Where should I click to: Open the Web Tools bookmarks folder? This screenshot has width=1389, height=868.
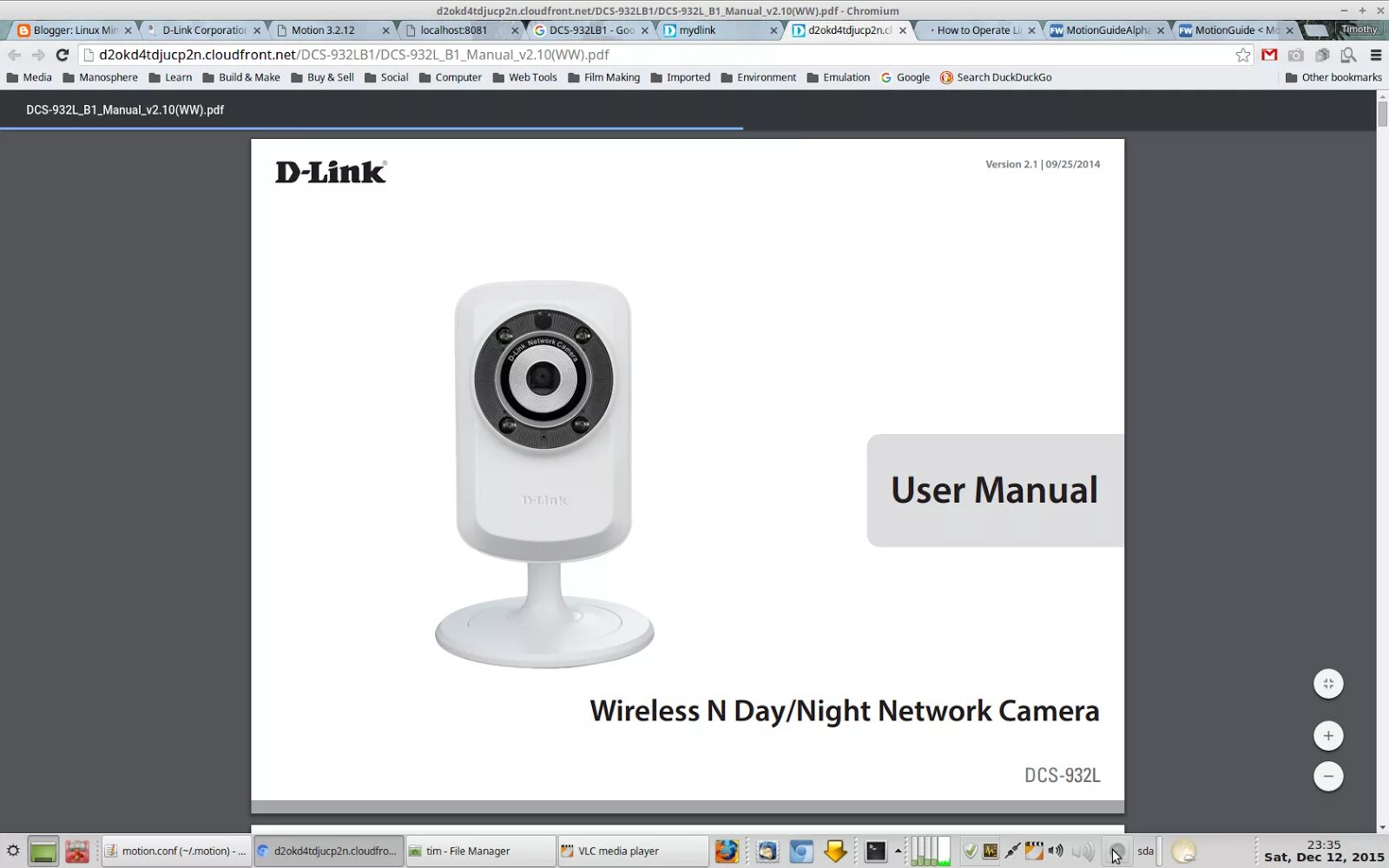tap(524, 77)
